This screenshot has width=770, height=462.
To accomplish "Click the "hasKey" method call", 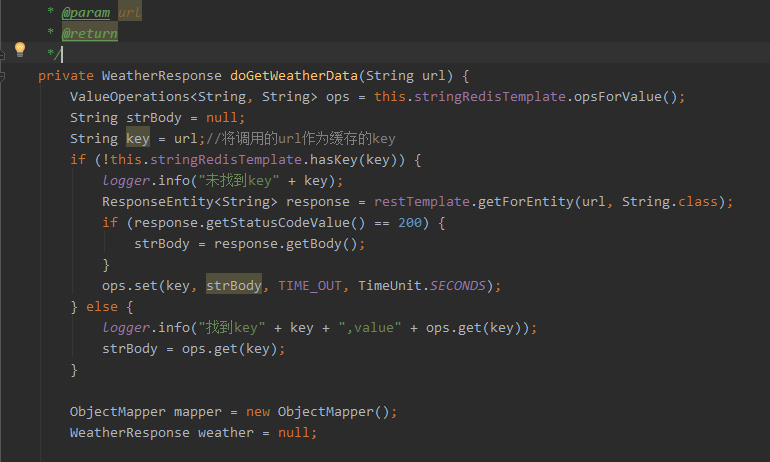I will [333, 160].
